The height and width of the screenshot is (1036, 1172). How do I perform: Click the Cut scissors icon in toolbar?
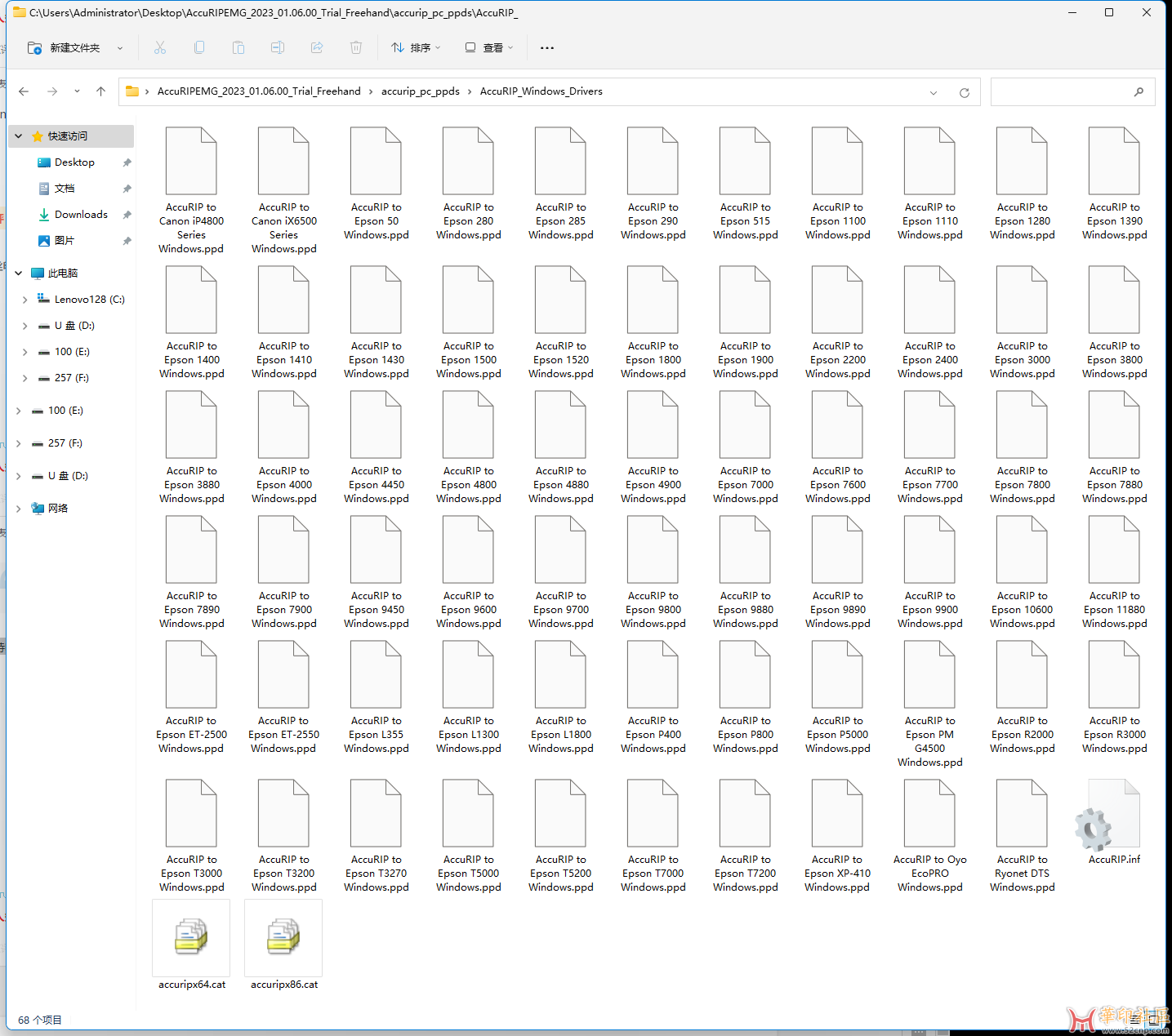click(x=160, y=47)
